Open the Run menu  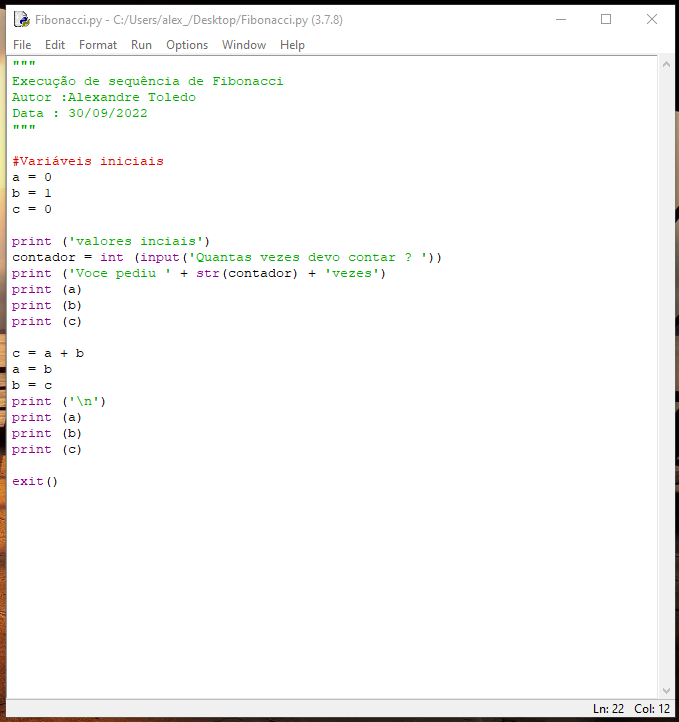(x=141, y=45)
